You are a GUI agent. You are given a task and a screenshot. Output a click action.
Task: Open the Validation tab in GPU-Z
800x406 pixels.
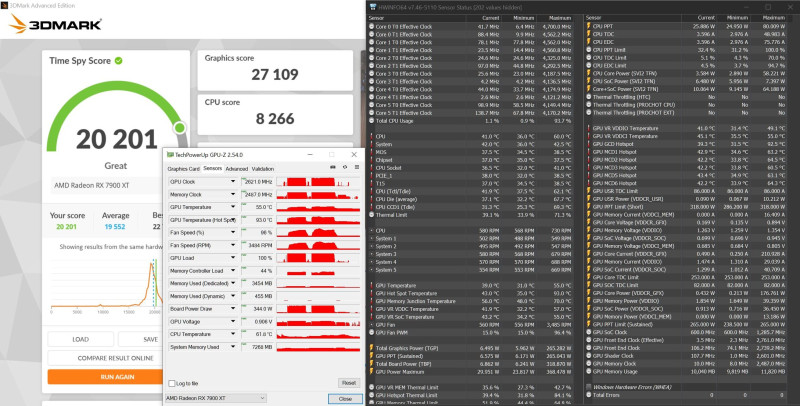pyautogui.click(x=263, y=169)
